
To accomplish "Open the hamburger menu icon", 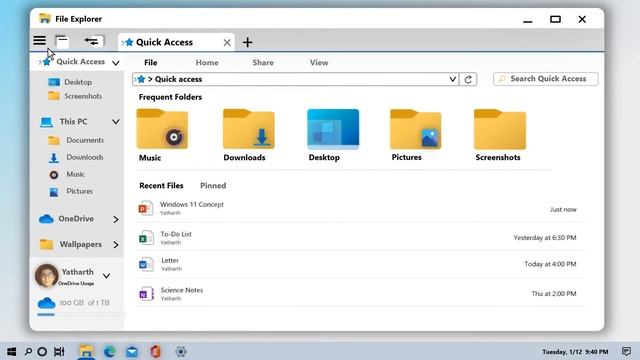I will click(x=40, y=41).
